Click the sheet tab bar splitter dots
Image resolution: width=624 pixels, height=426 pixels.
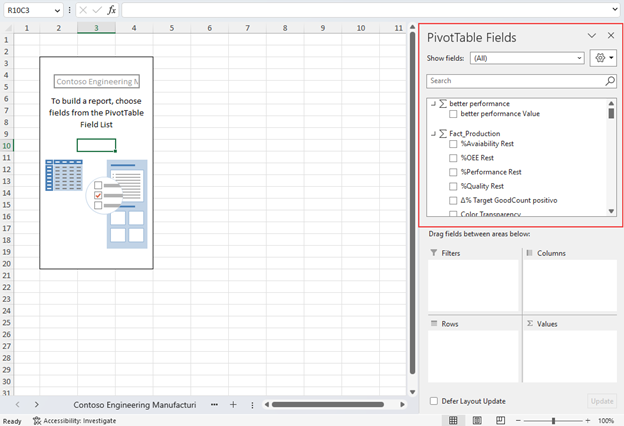pos(252,405)
